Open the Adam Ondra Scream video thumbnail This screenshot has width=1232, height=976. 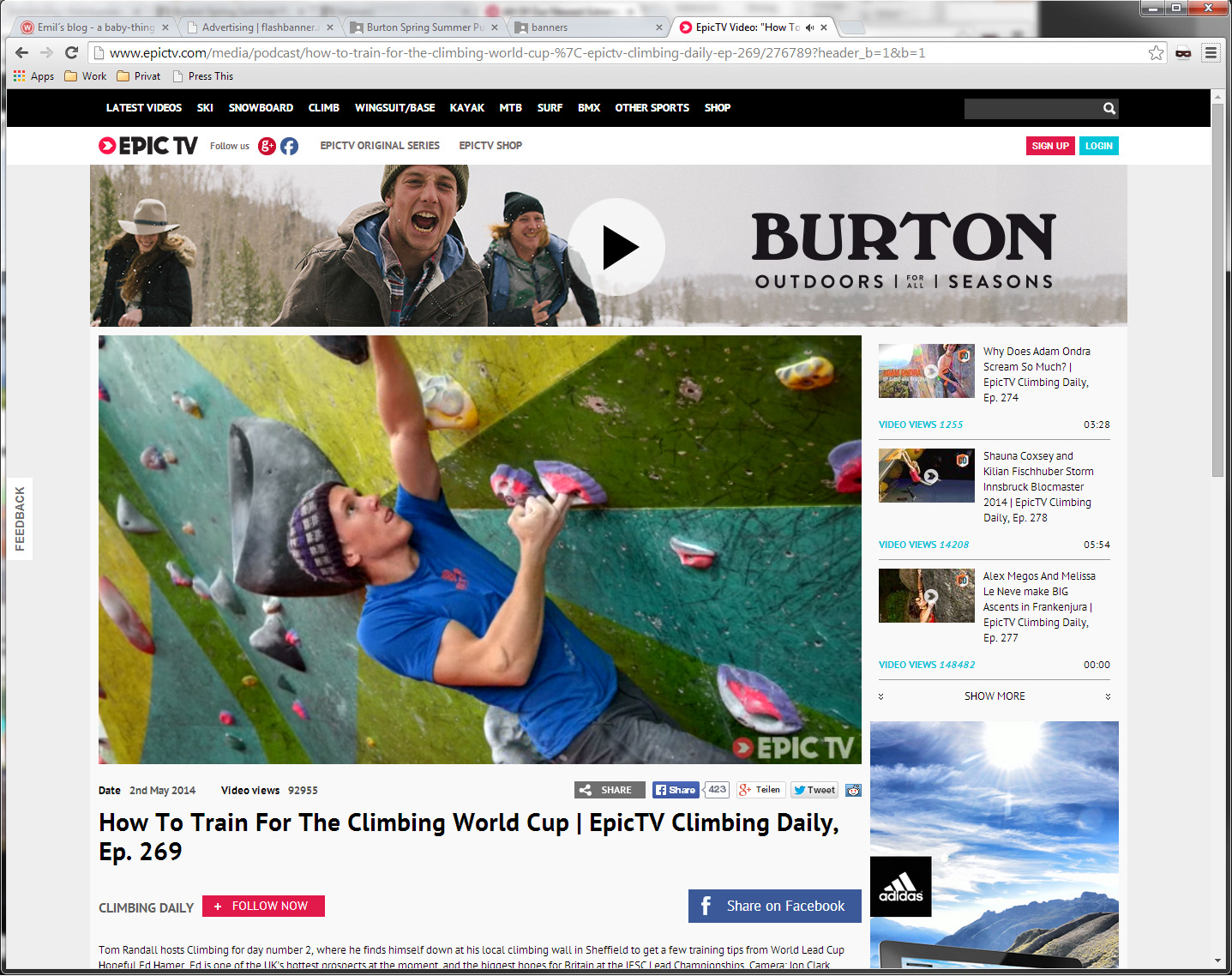927,371
